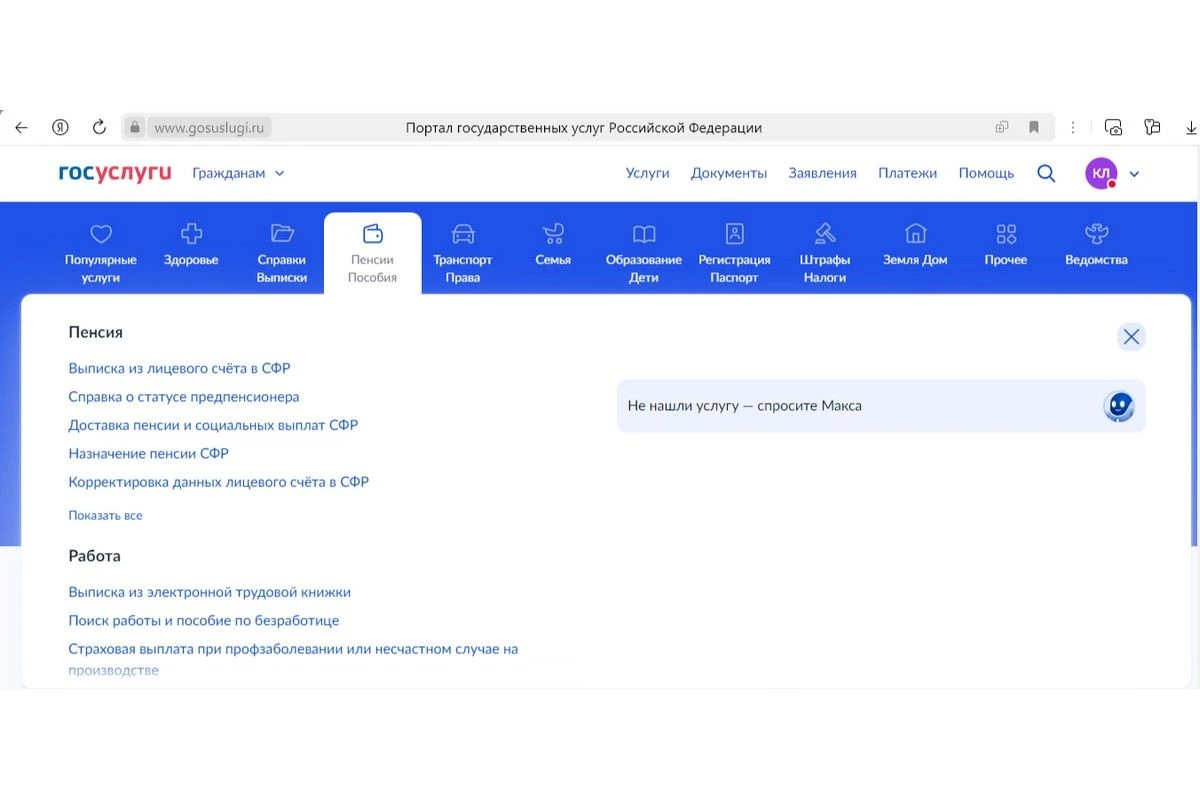Click the bookmark icon in the address bar

pos(1034,127)
